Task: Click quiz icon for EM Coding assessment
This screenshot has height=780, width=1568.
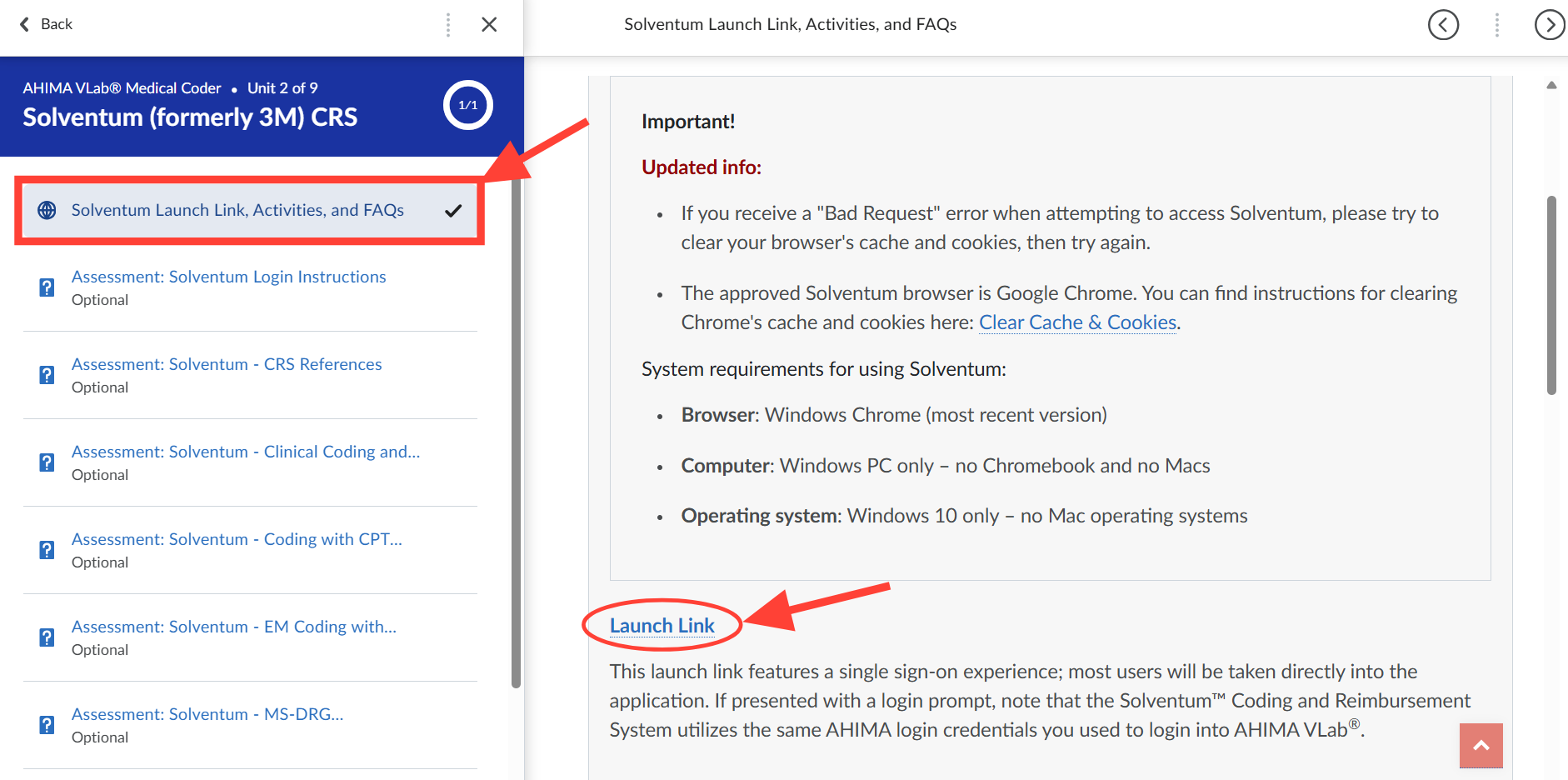Action: (47, 637)
